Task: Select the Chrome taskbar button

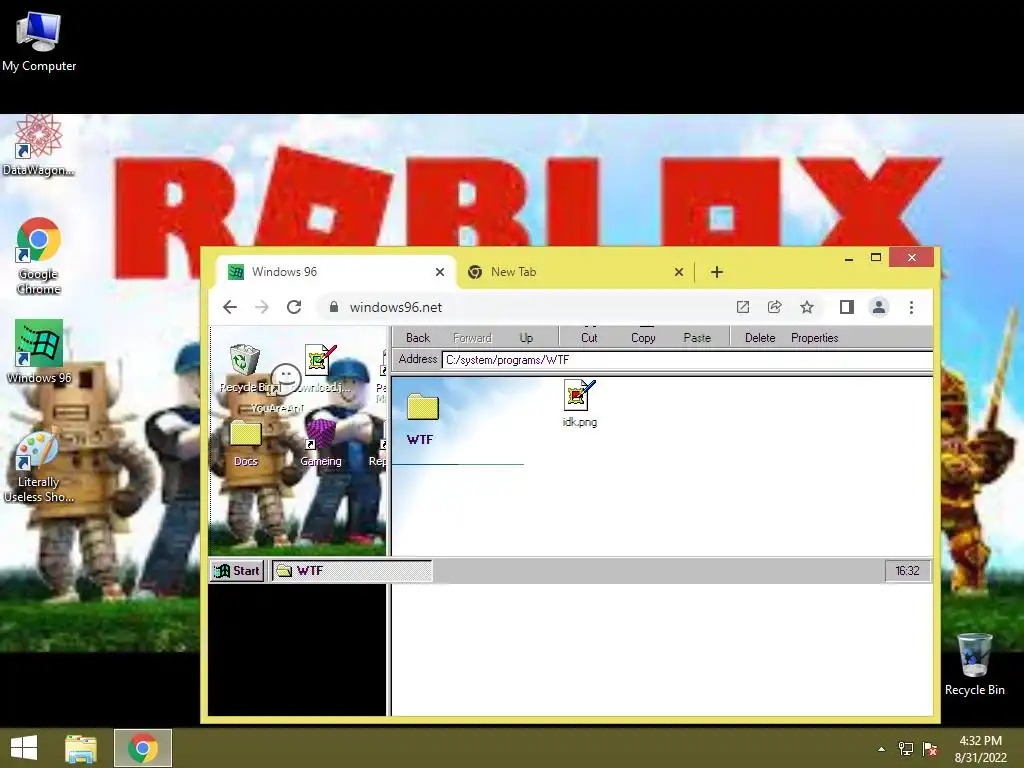Action: point(143,748)
